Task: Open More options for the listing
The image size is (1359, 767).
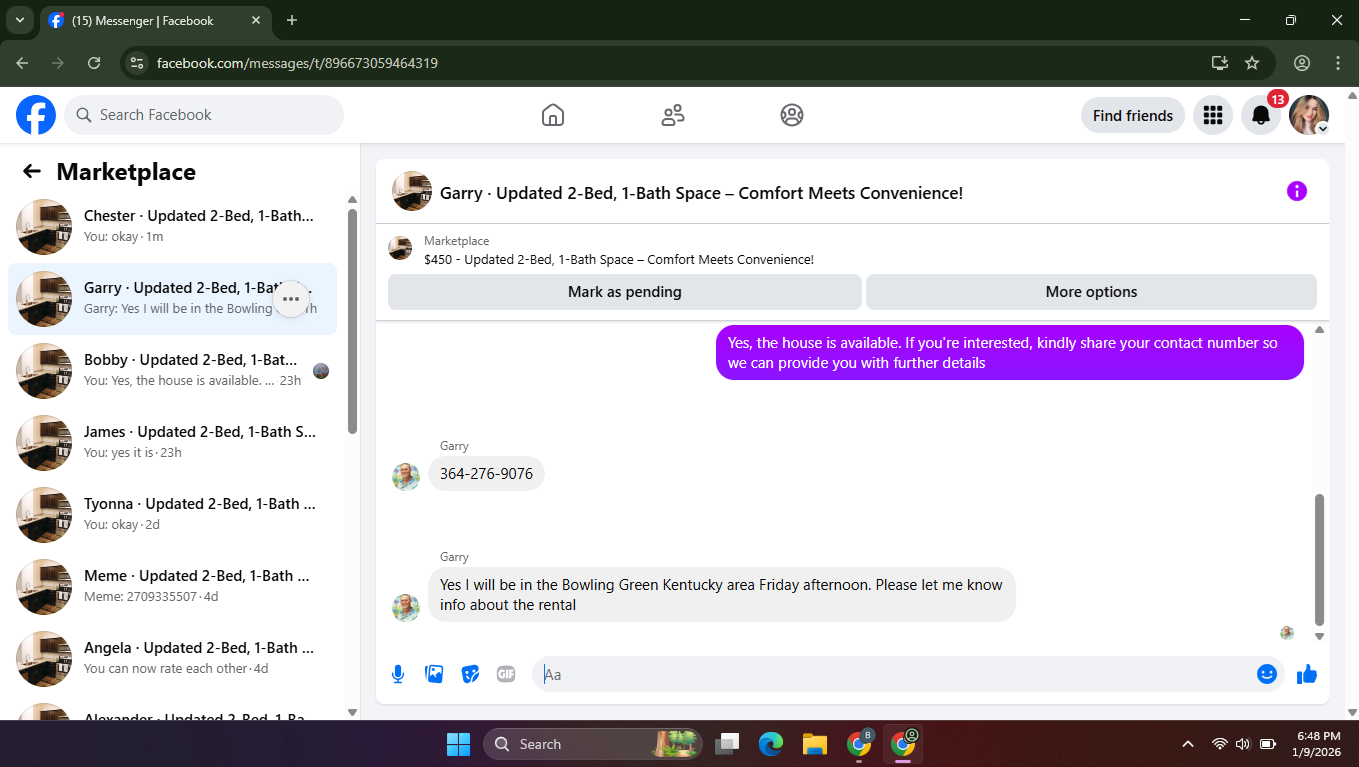Action: coord(1091,292)
